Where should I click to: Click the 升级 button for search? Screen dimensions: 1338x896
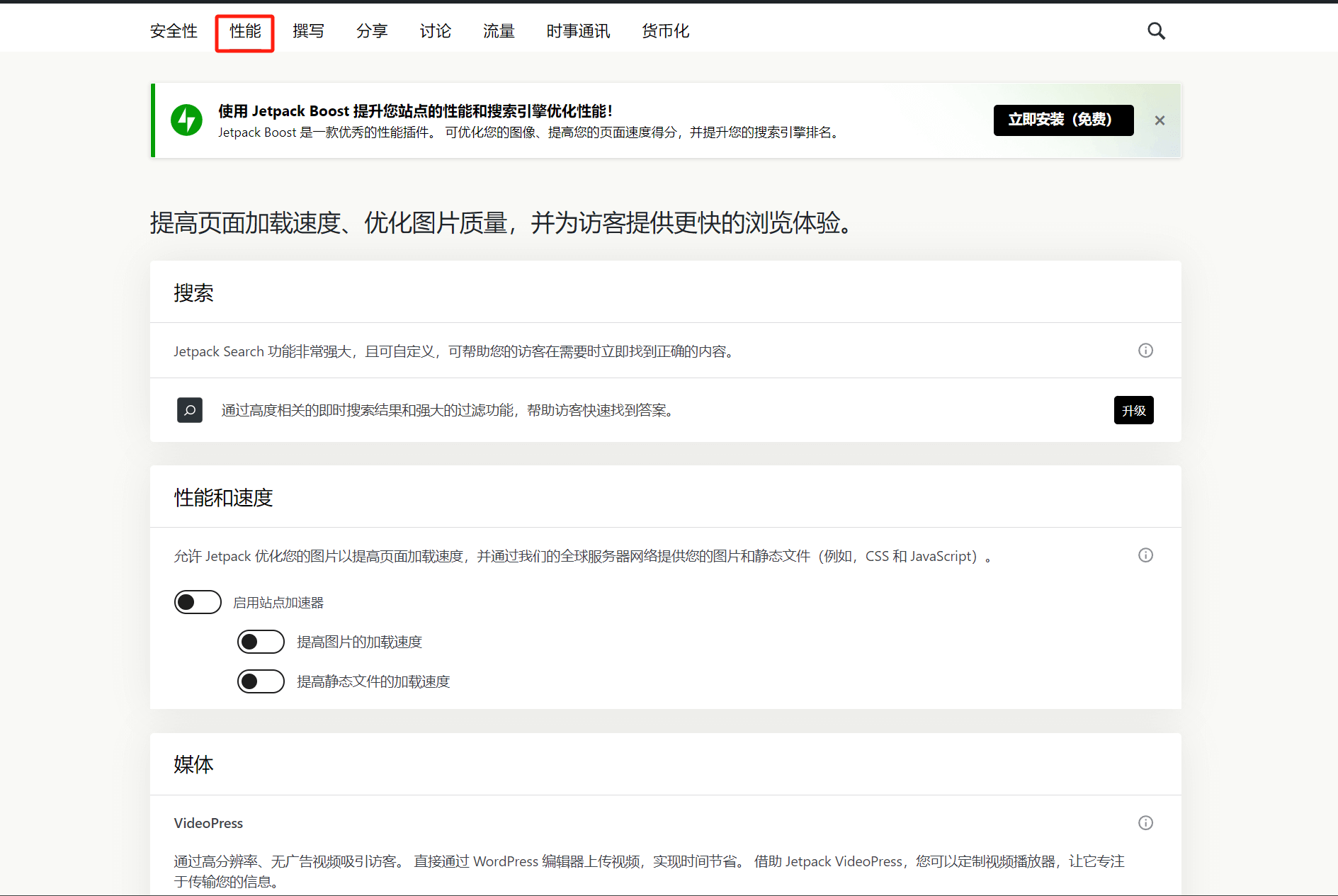pos(1133,411)
